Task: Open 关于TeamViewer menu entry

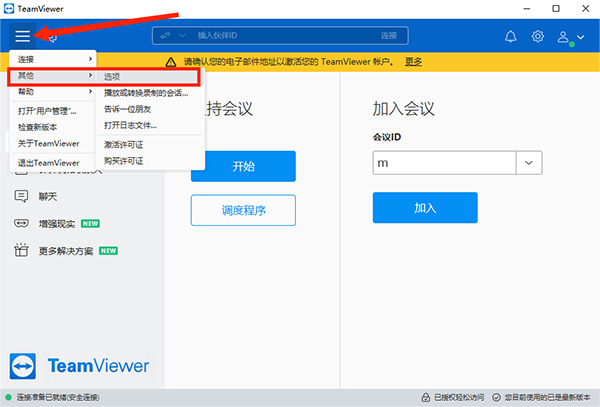Action: coord(53,143)
